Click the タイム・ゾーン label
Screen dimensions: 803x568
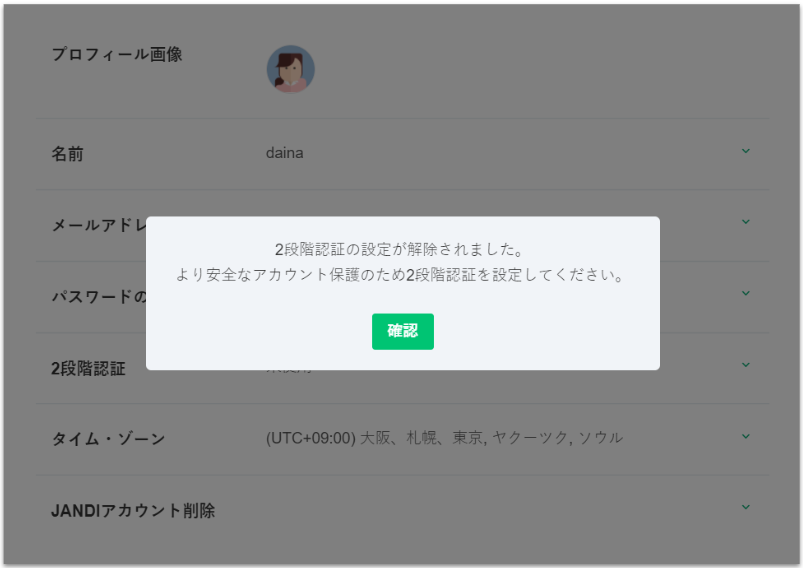tap(108, 439)
